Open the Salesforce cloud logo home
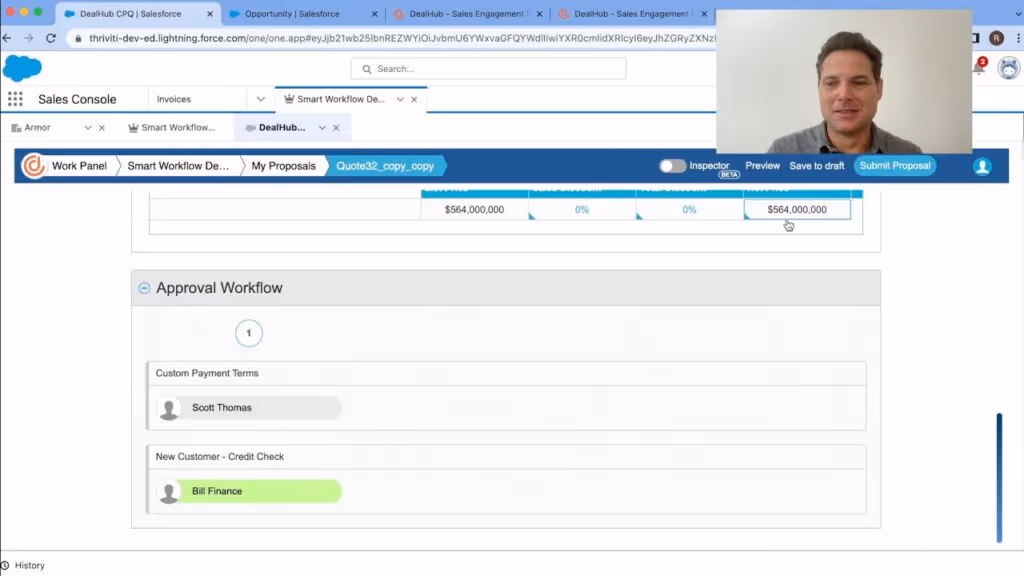 (22, 68)
